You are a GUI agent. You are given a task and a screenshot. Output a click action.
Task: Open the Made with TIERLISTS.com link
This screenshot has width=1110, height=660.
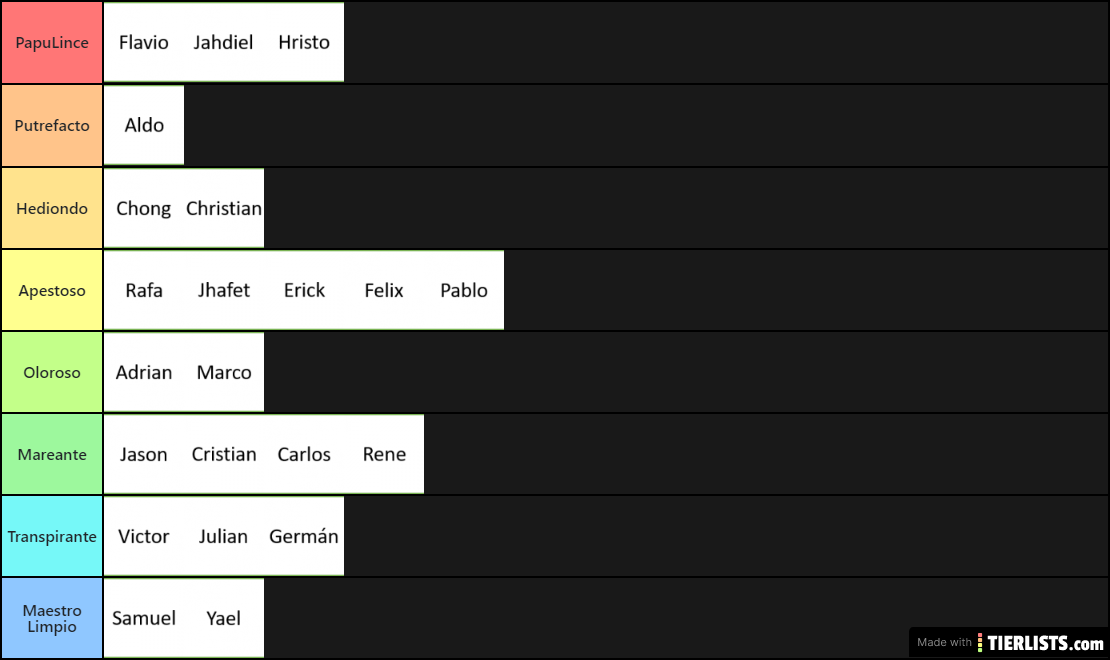coord(1009,643)
